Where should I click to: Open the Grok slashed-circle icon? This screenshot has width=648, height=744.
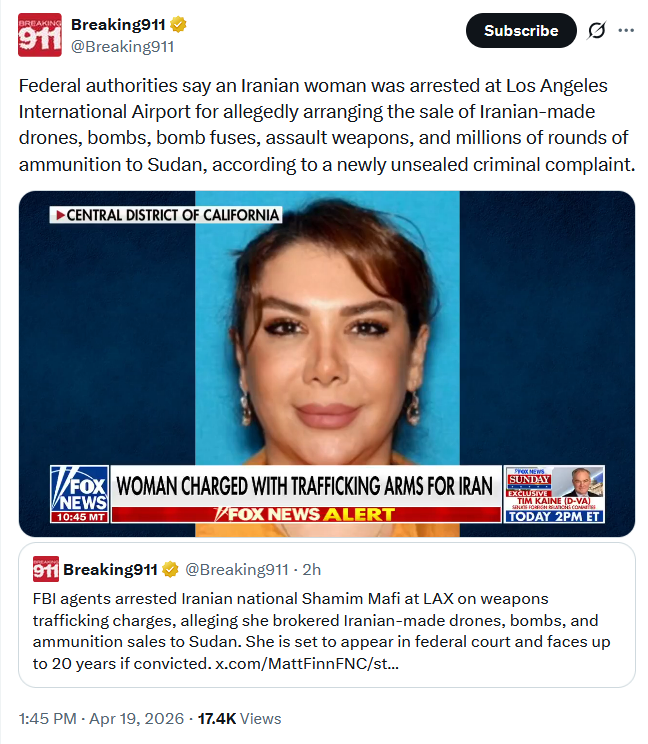point(597,31)
